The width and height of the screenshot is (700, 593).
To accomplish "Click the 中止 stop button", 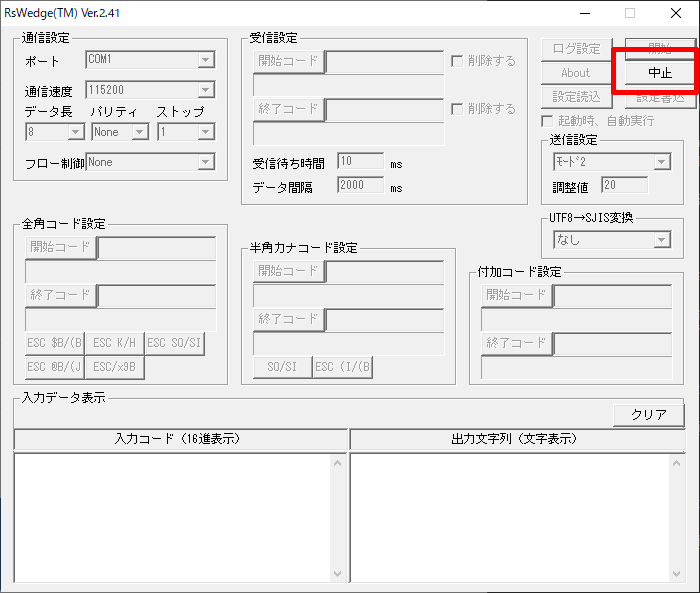I will pyautogui.click(x=659, y=73).
